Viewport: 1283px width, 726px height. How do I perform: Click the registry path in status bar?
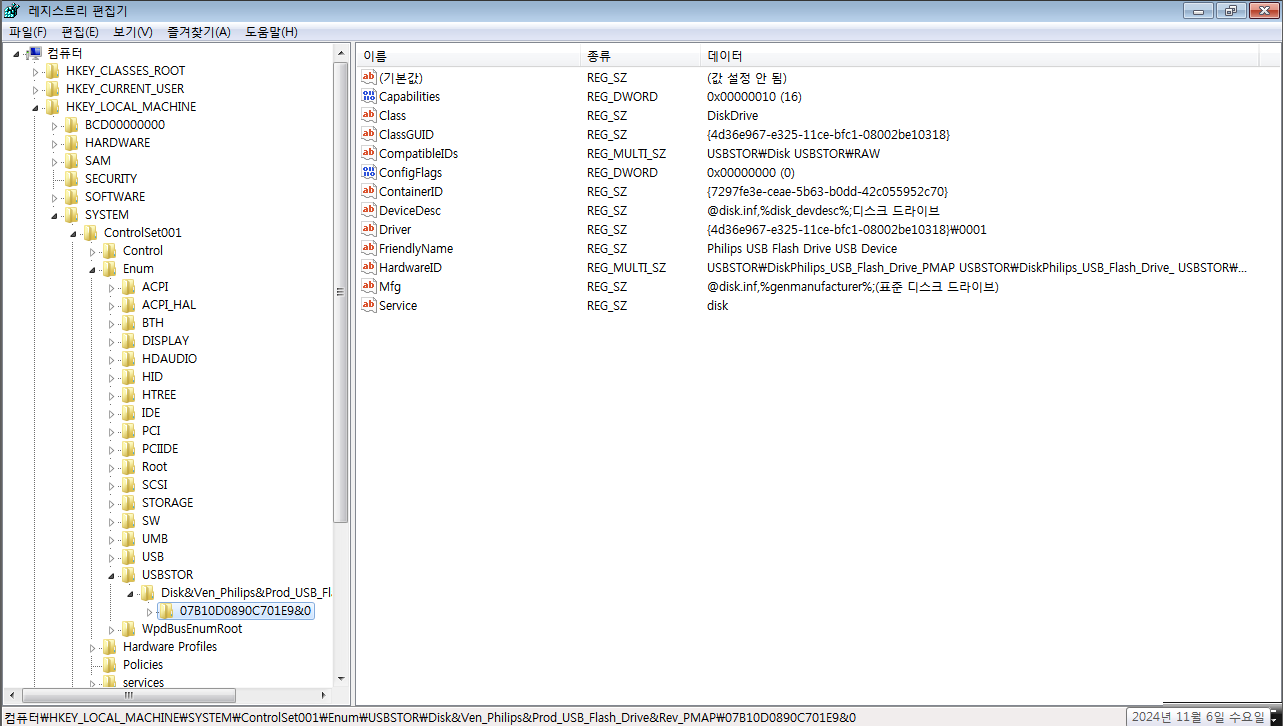430,717
